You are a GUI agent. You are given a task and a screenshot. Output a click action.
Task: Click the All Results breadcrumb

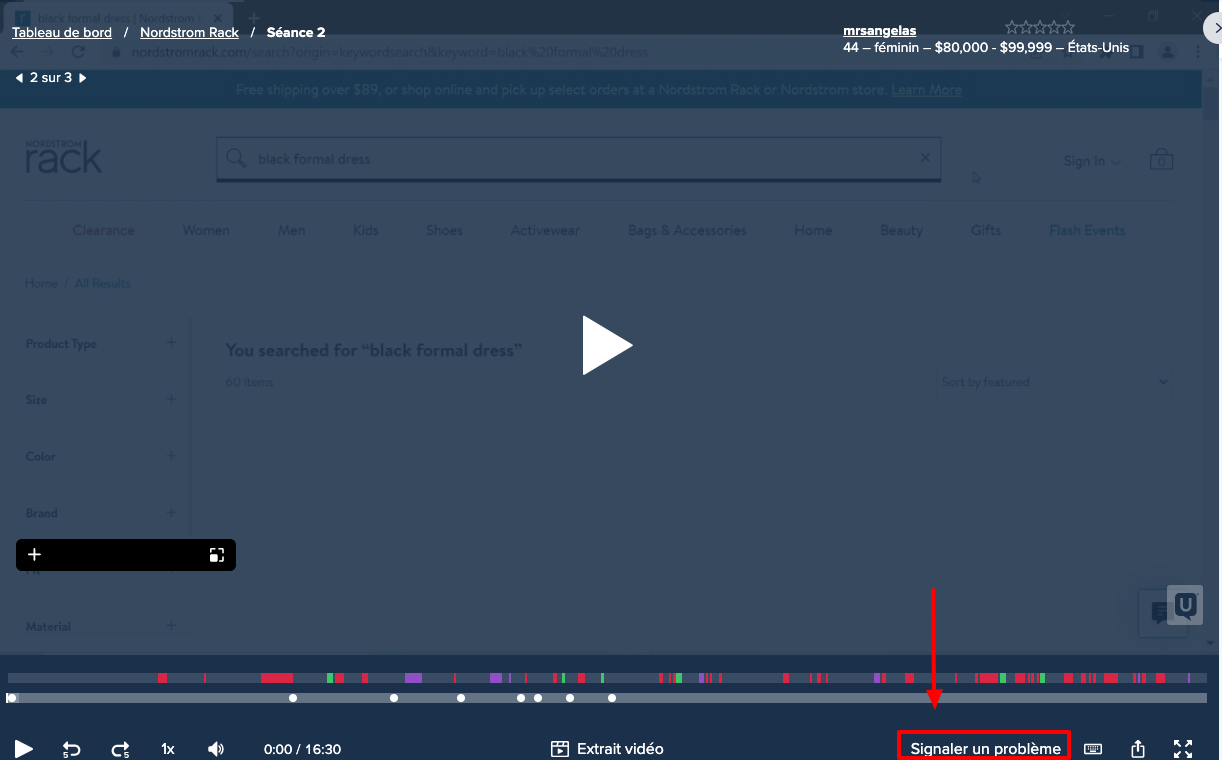click(103, 283)
